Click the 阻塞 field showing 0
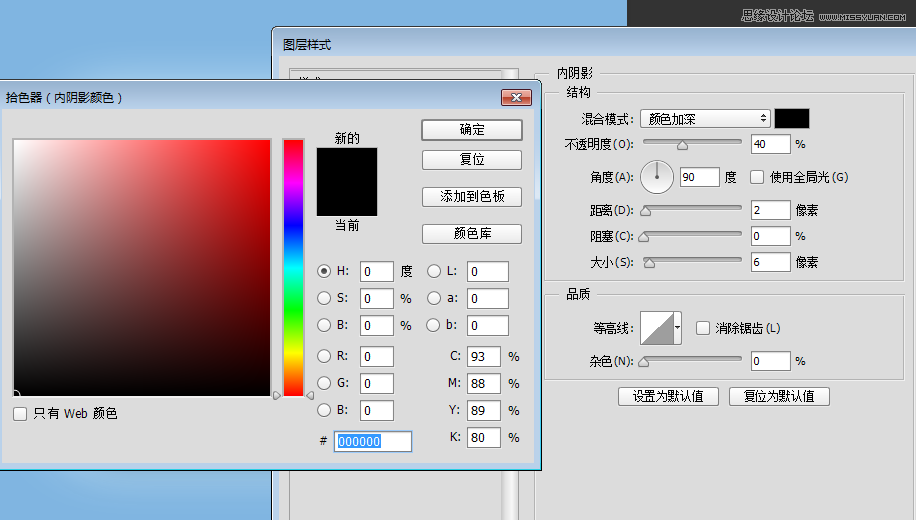Screen dimensions: 916x520 point(771,236)
